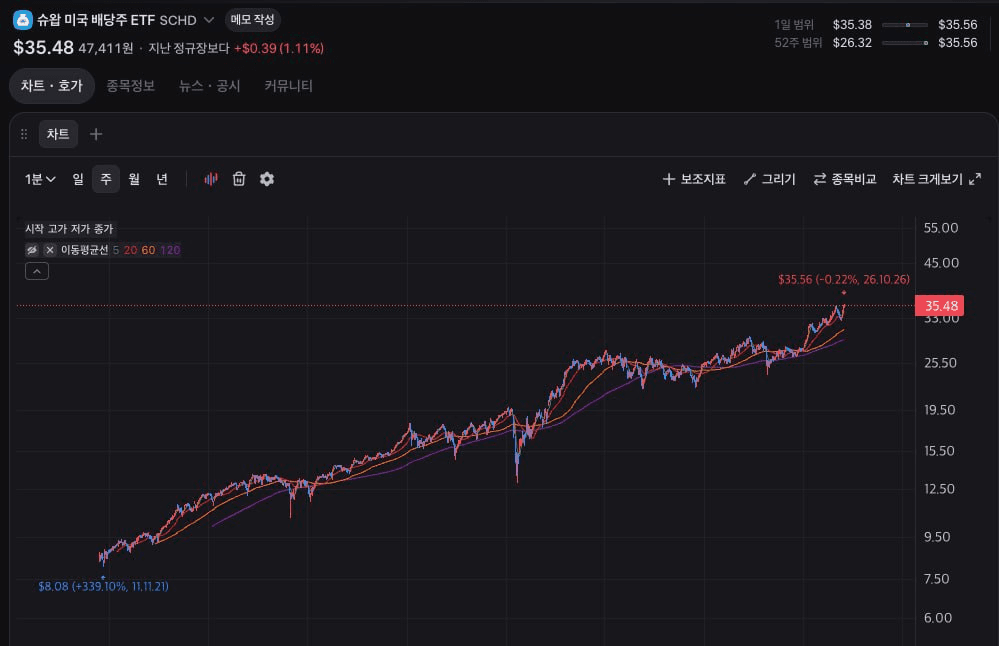Toggle moving average visibility eye icon
This screenshot has width=999, height=646.
32,250
